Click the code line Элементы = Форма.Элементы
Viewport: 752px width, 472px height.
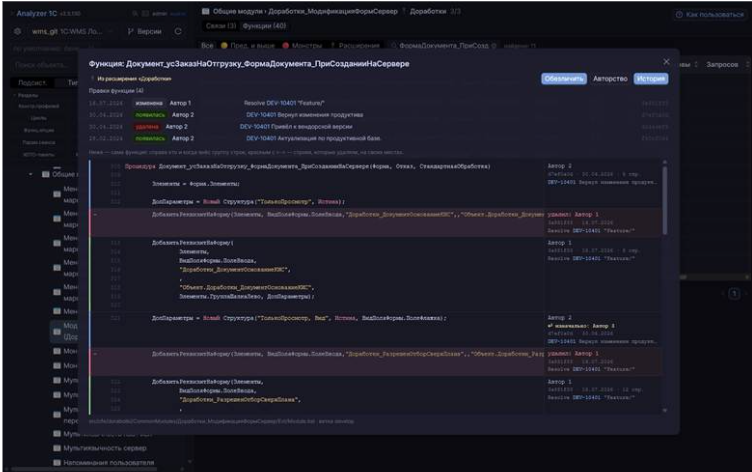[x=196, y=184]
